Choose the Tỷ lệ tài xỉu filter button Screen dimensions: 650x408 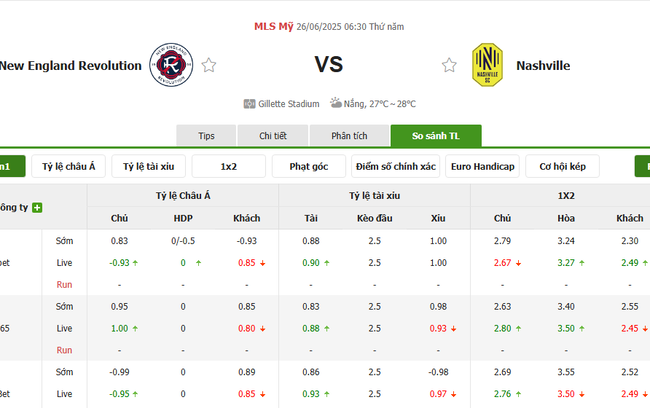click(x=148, y=166)
